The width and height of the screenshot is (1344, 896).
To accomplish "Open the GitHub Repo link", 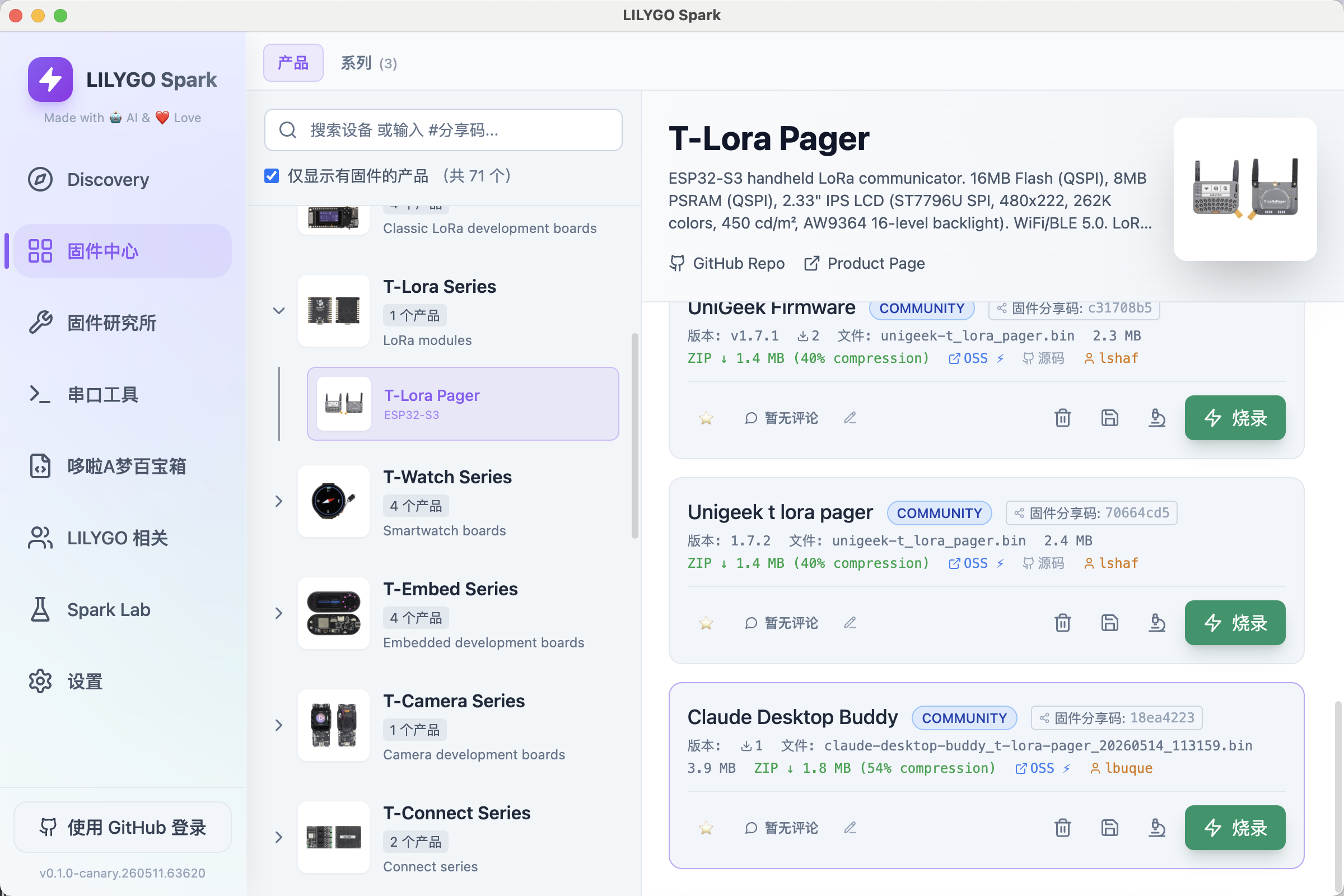I will [727, 263].
